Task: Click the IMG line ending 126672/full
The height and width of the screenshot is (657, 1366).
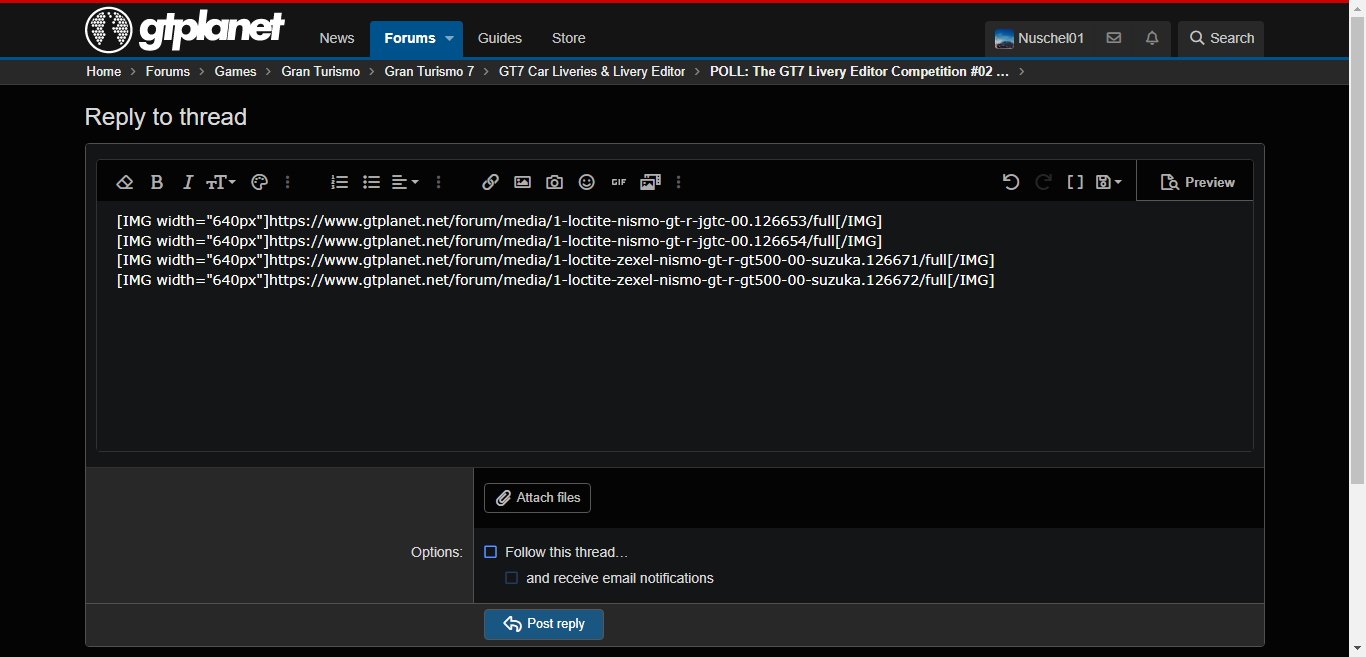Action: (556, 280)
